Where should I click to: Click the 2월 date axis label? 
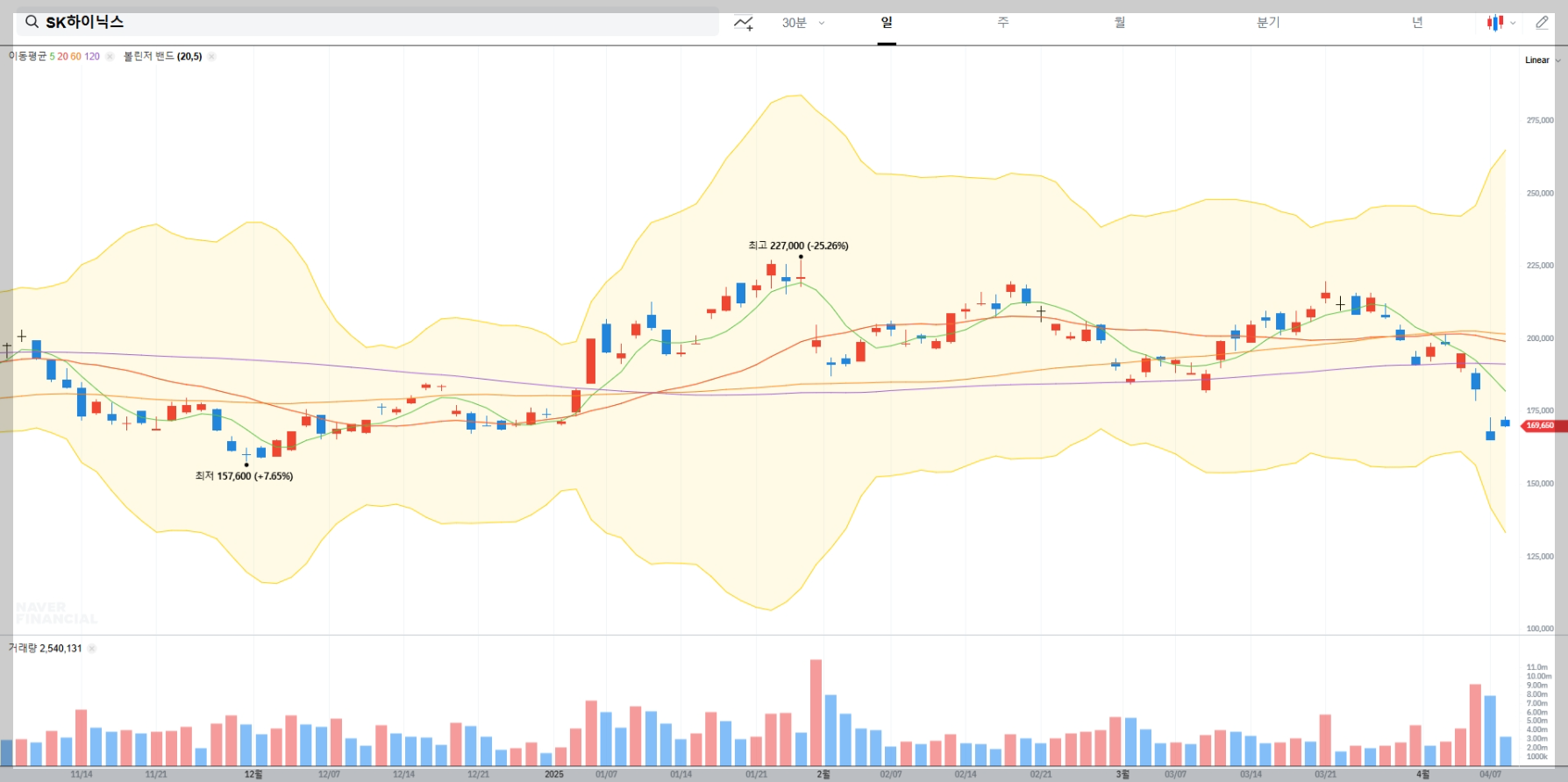(823, 774)
